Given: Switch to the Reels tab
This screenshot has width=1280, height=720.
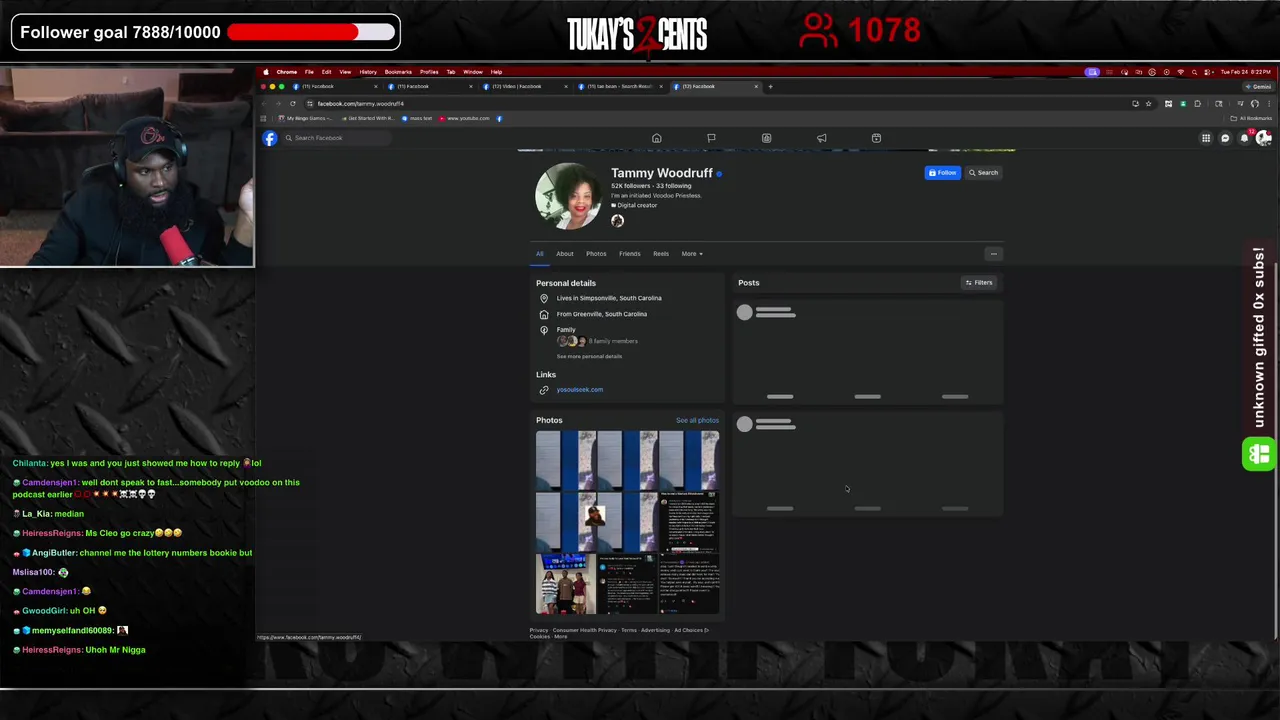Looking at the screenshot, I should [x=661, y=254].
